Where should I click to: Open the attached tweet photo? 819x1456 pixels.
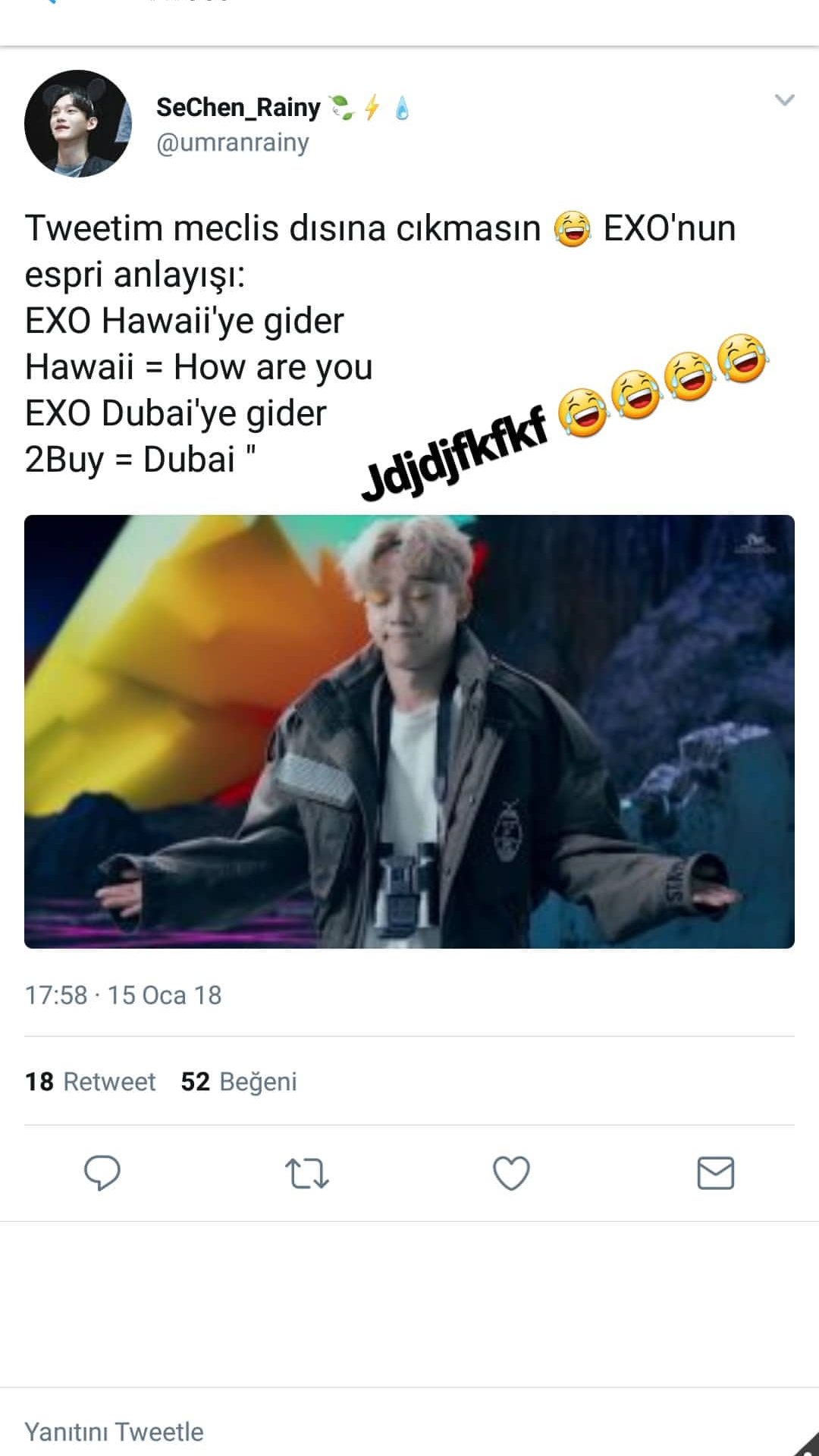pos(409,732)
